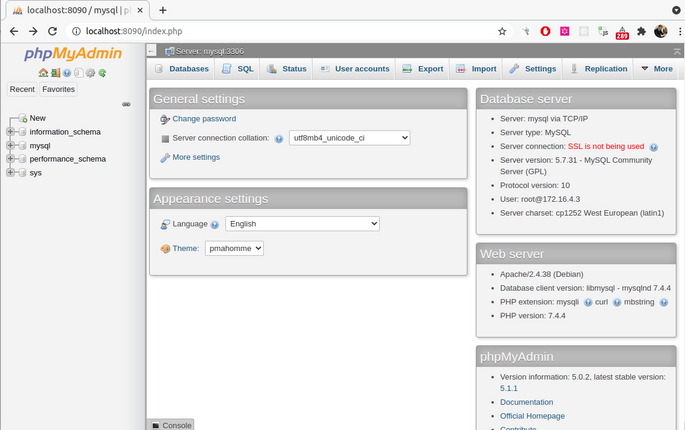Click the phpMyAdmin logo
The height and width of the screenshot is (430, 685).
73,53
